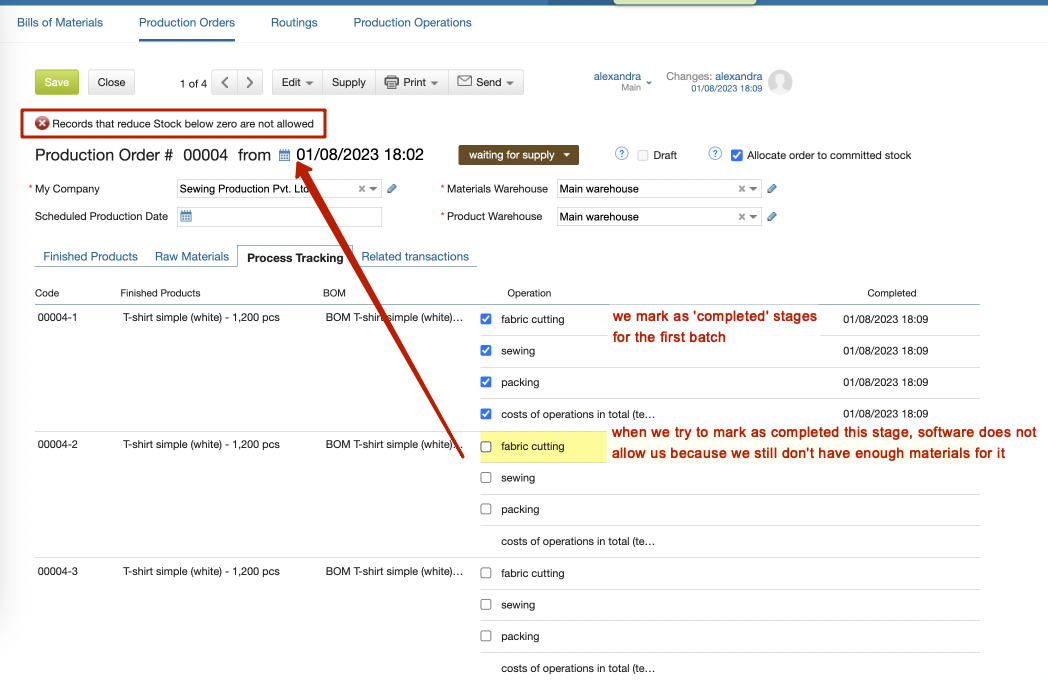Click BOM T-shirt simple for batch 00004-3

coord(394,572)
